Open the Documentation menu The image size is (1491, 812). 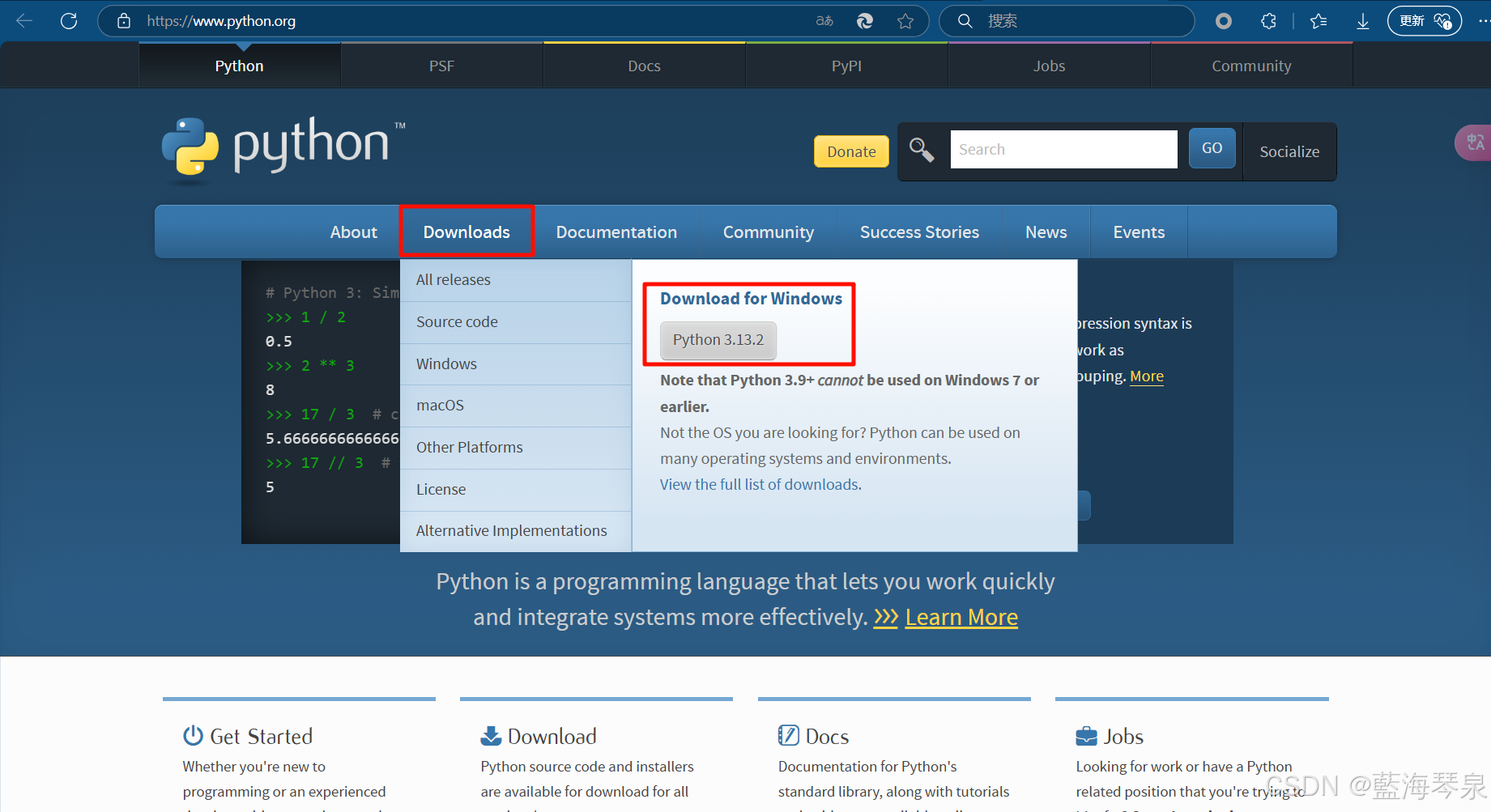pyautogui.click(x=616, y=232)
